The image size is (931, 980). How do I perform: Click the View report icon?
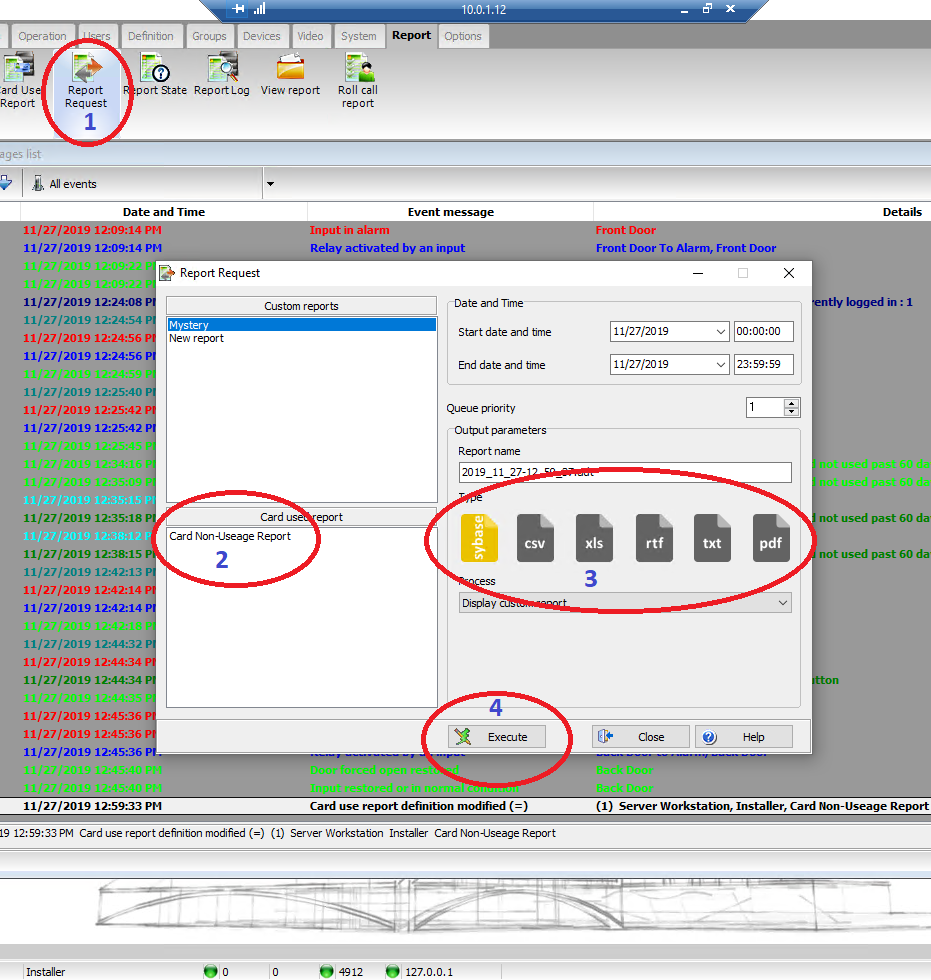tap(290, 78)
